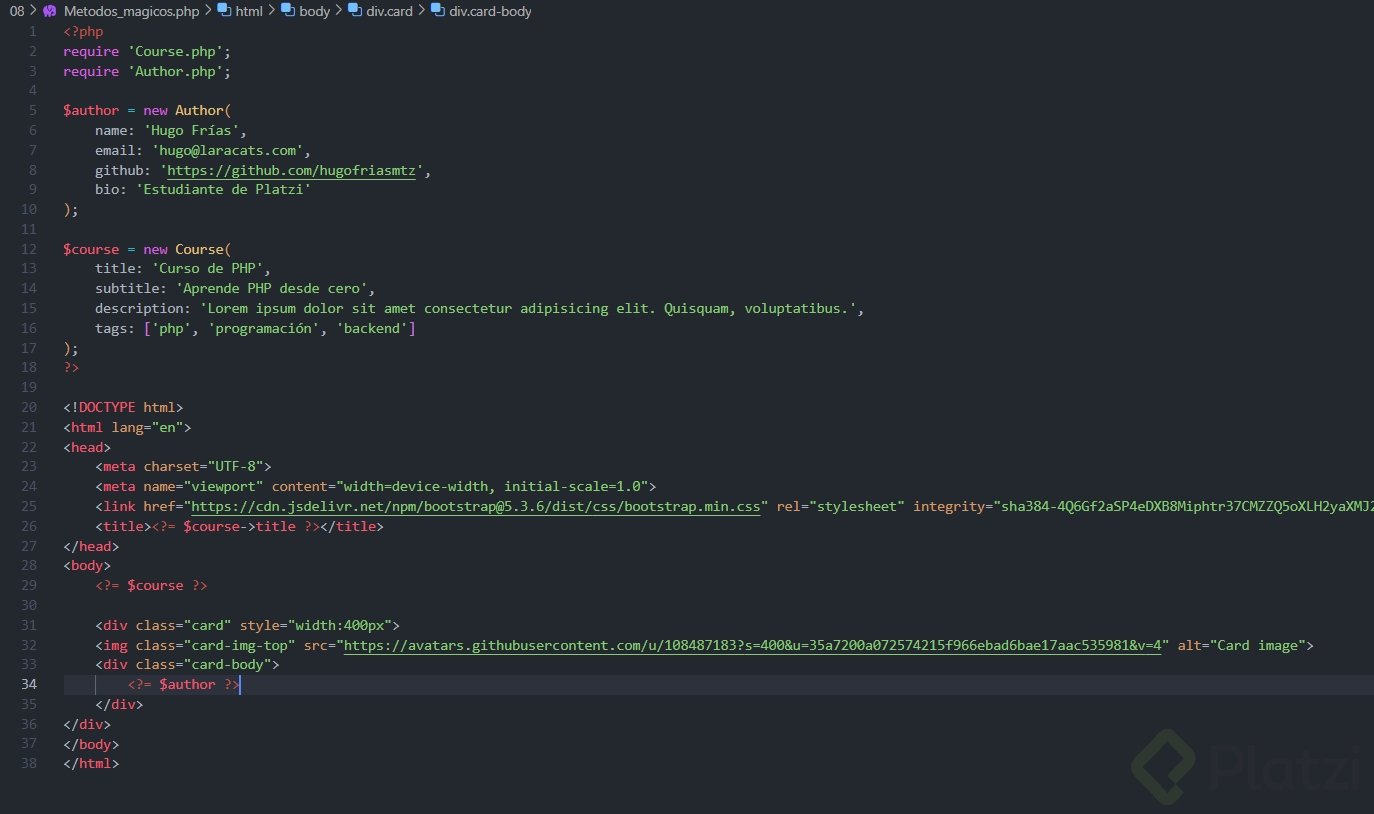The image size is (1374, 814).
Task: Click the 'hugo@laracats.com' email string
Action: [x=227, y=150]
